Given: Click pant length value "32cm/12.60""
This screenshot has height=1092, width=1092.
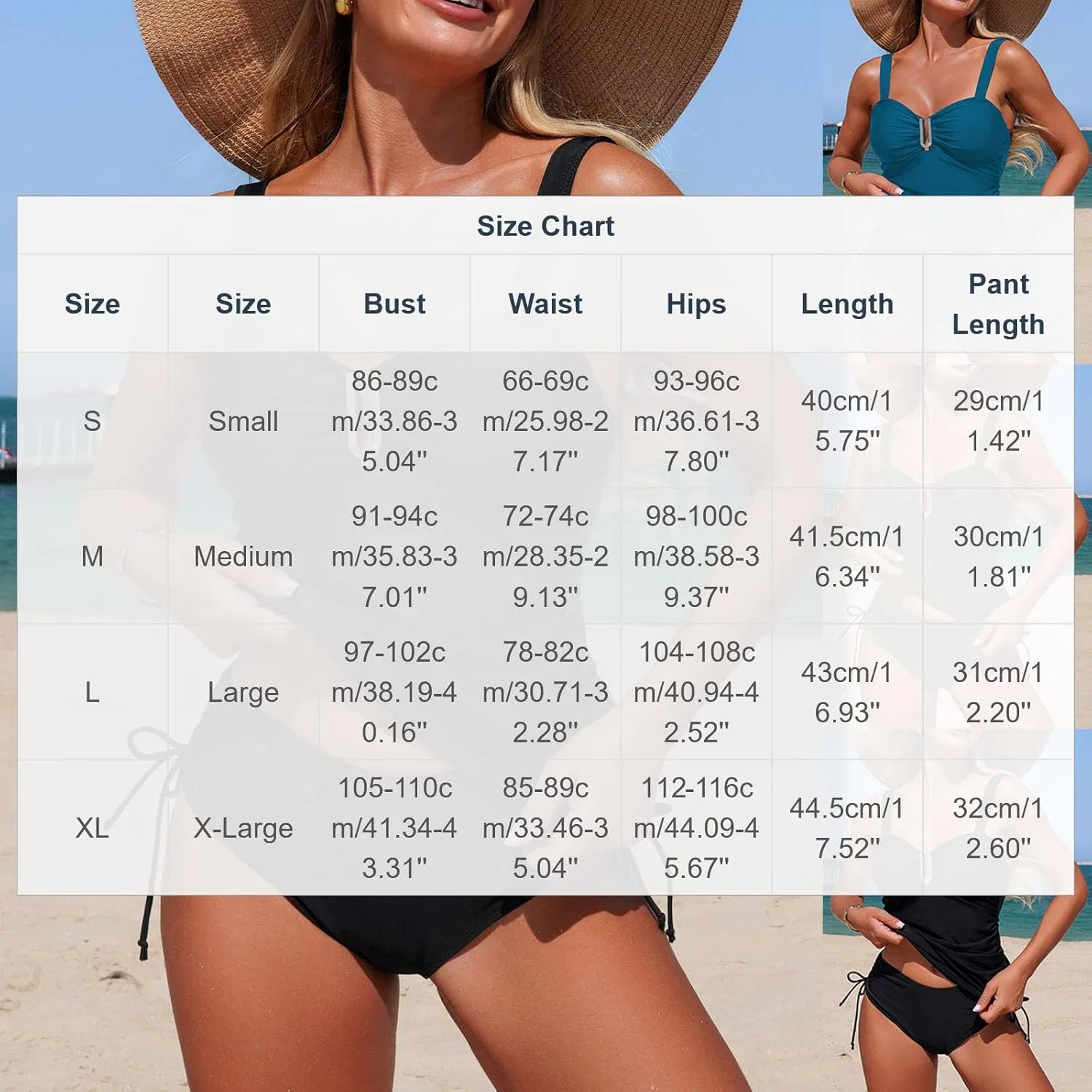Looking at the screenshot, I should click(x=999, y=828).
